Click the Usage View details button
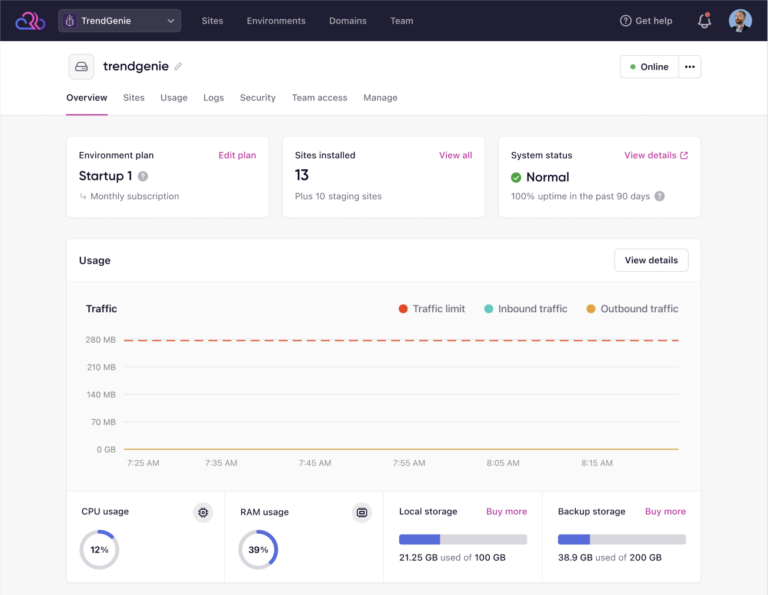Viewport: 768px width, 595px height. (x=651, y=260)
